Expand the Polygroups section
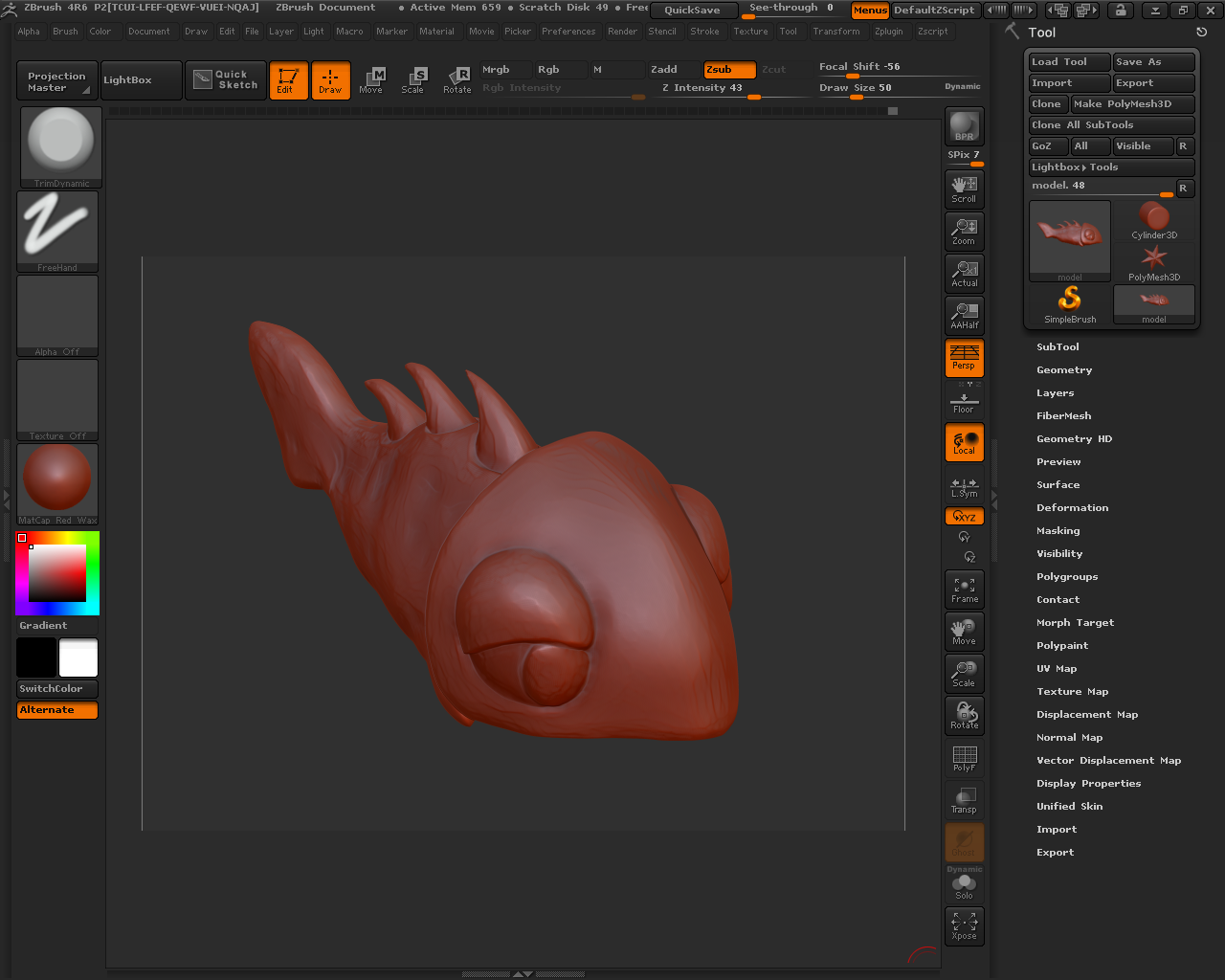This screenshot has height=980, width=1225. coord(1067,577)
